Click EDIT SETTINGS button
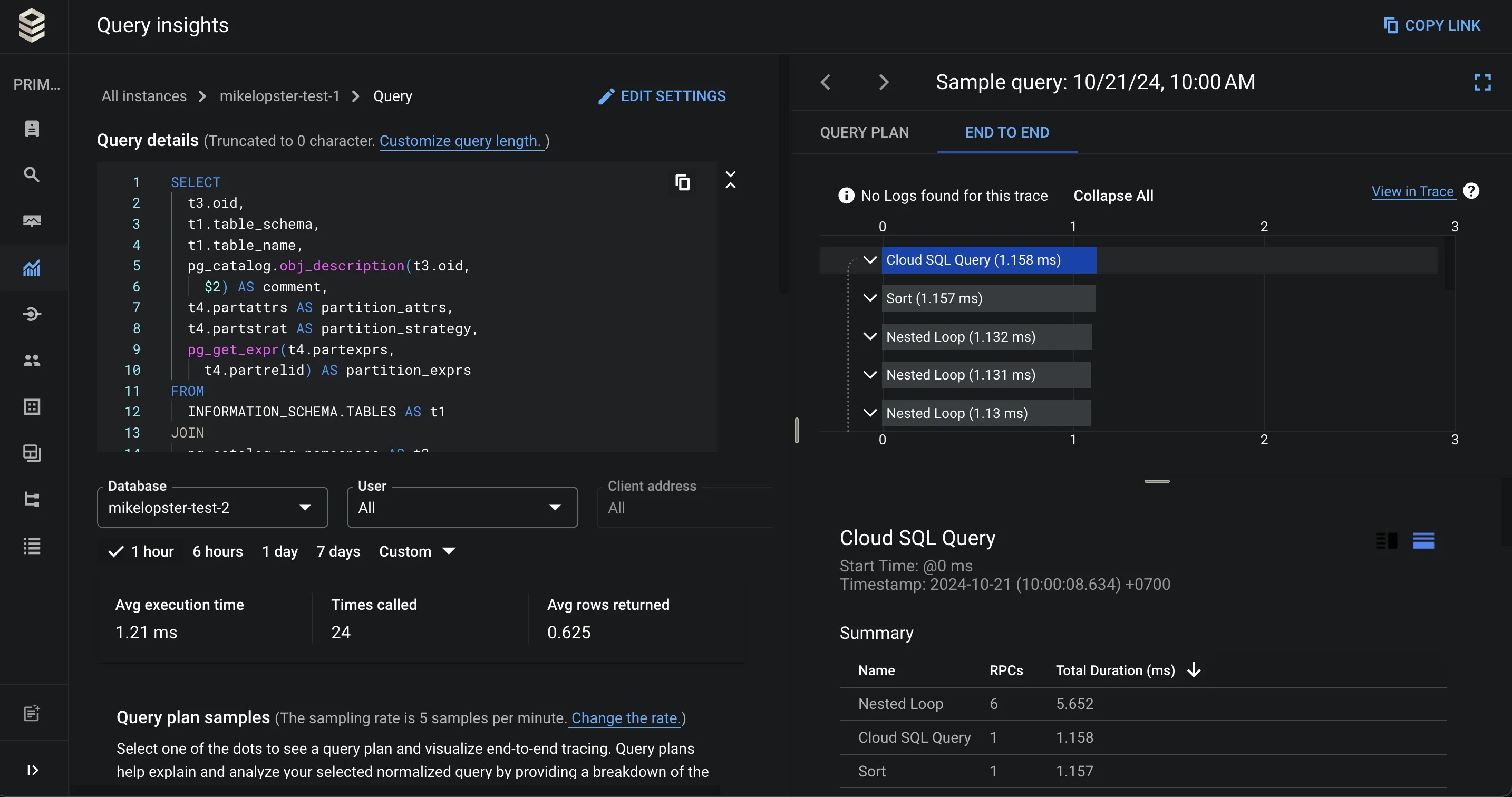Viewport: 1512px width, 797px height. [x=662, y=95]
